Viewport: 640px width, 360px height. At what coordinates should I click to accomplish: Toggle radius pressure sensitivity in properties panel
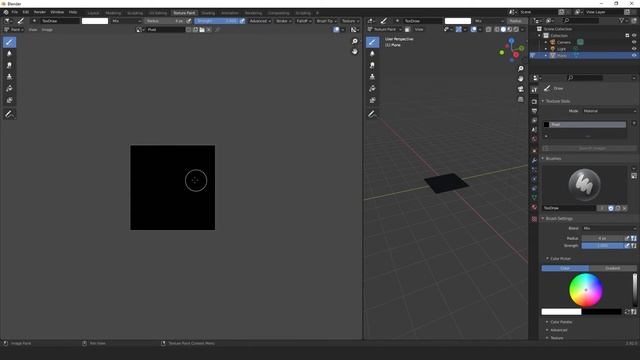(x=627, y=238)
